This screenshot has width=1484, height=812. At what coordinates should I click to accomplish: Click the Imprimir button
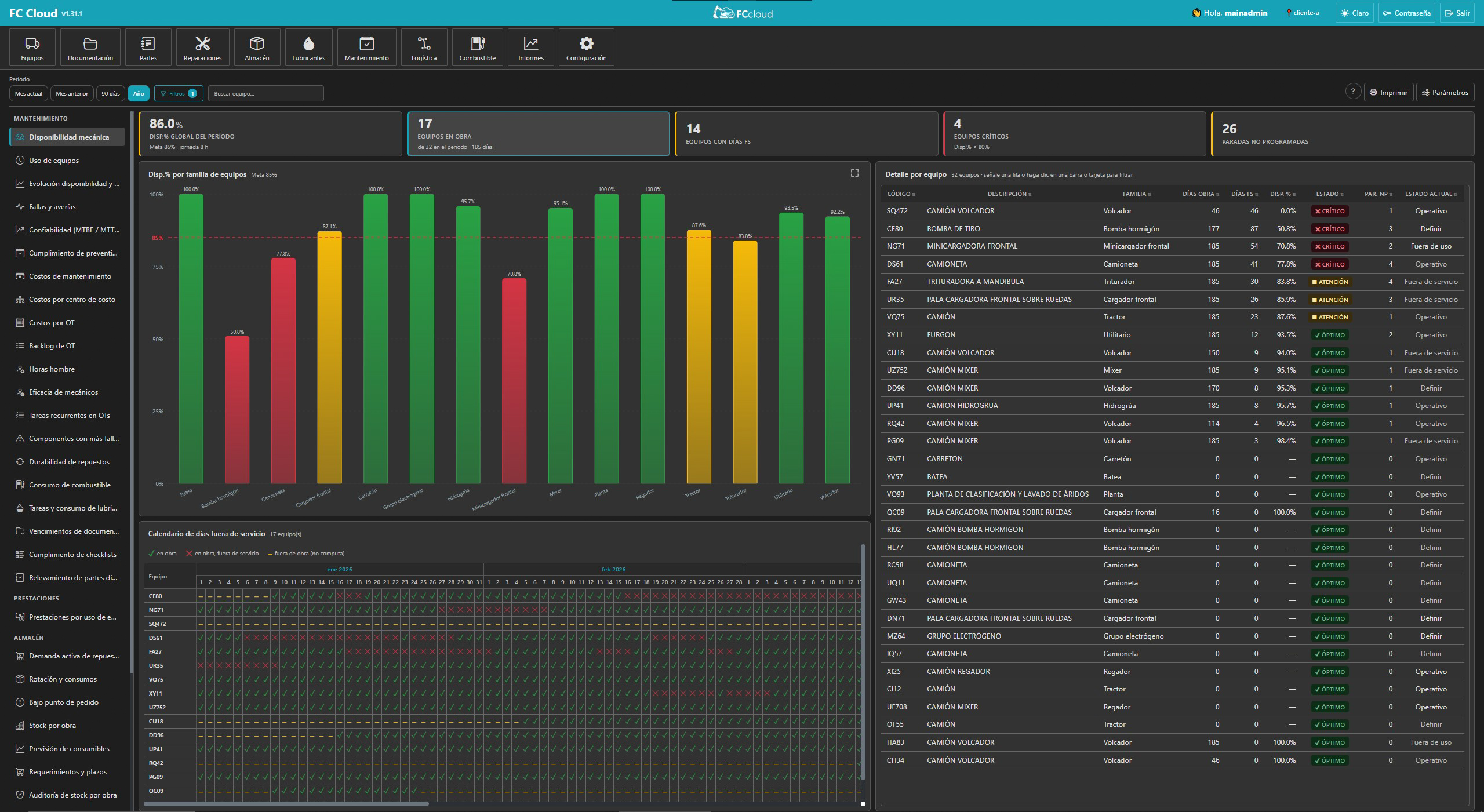pos(1388,92)
